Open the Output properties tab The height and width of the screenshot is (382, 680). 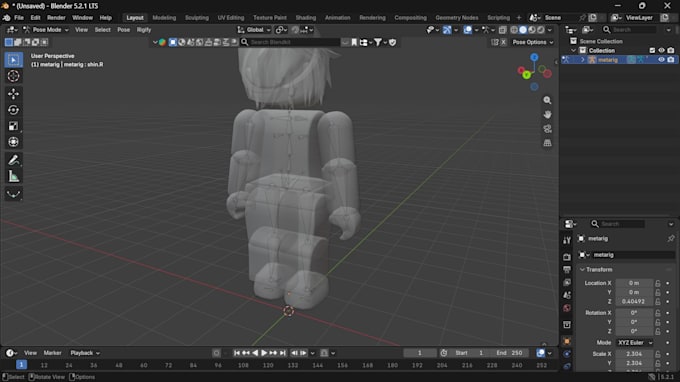pos(567,269)
